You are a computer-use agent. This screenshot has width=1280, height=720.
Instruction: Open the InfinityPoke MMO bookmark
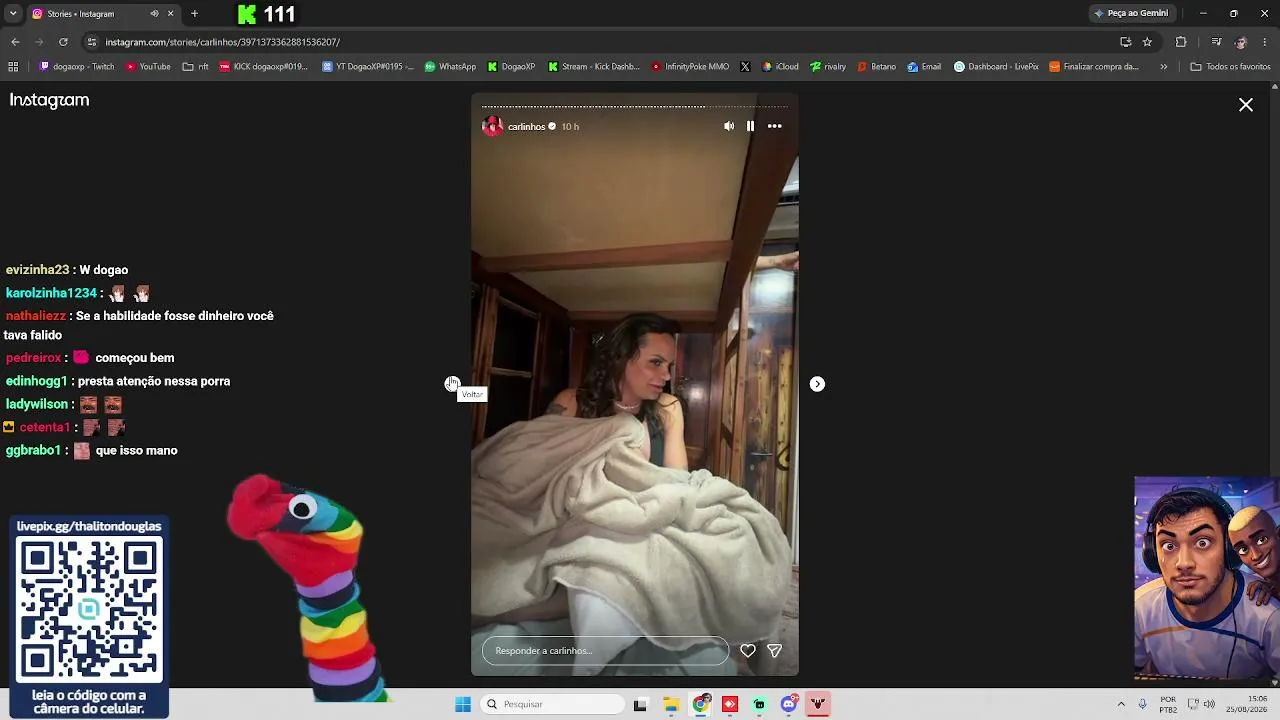[x=690, y=67]
